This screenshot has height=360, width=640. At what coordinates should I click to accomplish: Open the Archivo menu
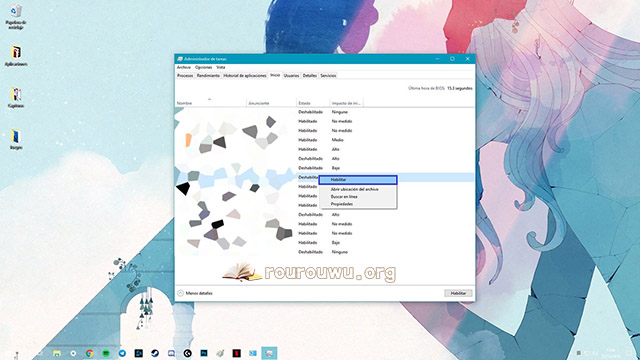pos(184,67)
